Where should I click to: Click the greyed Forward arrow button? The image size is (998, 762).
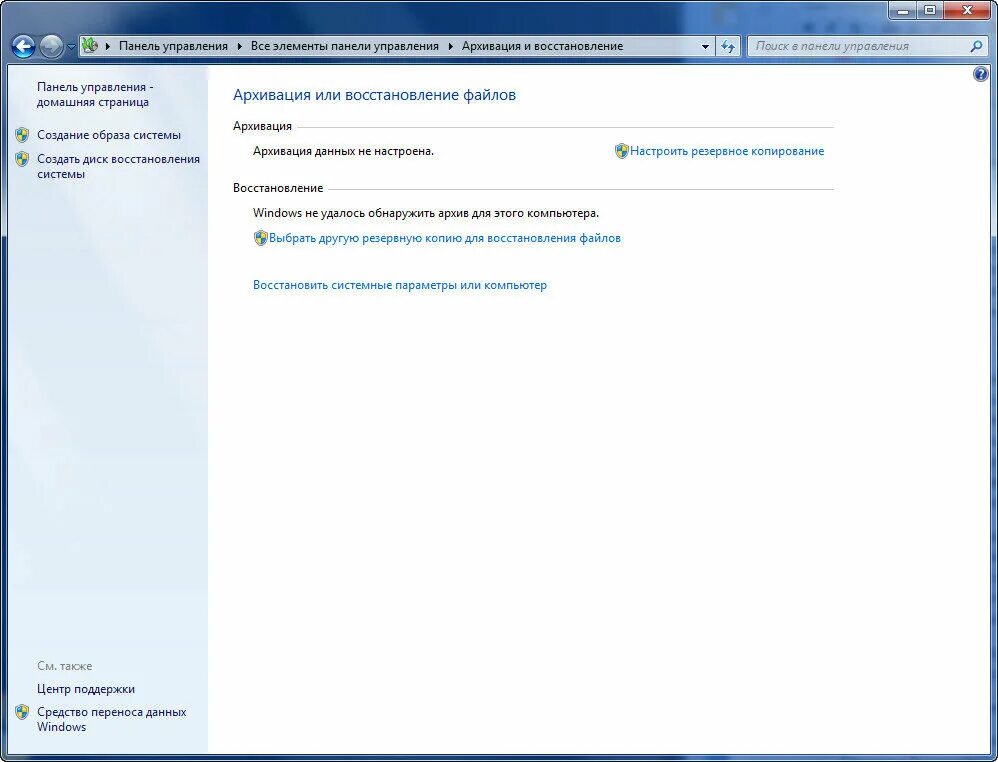51,46
